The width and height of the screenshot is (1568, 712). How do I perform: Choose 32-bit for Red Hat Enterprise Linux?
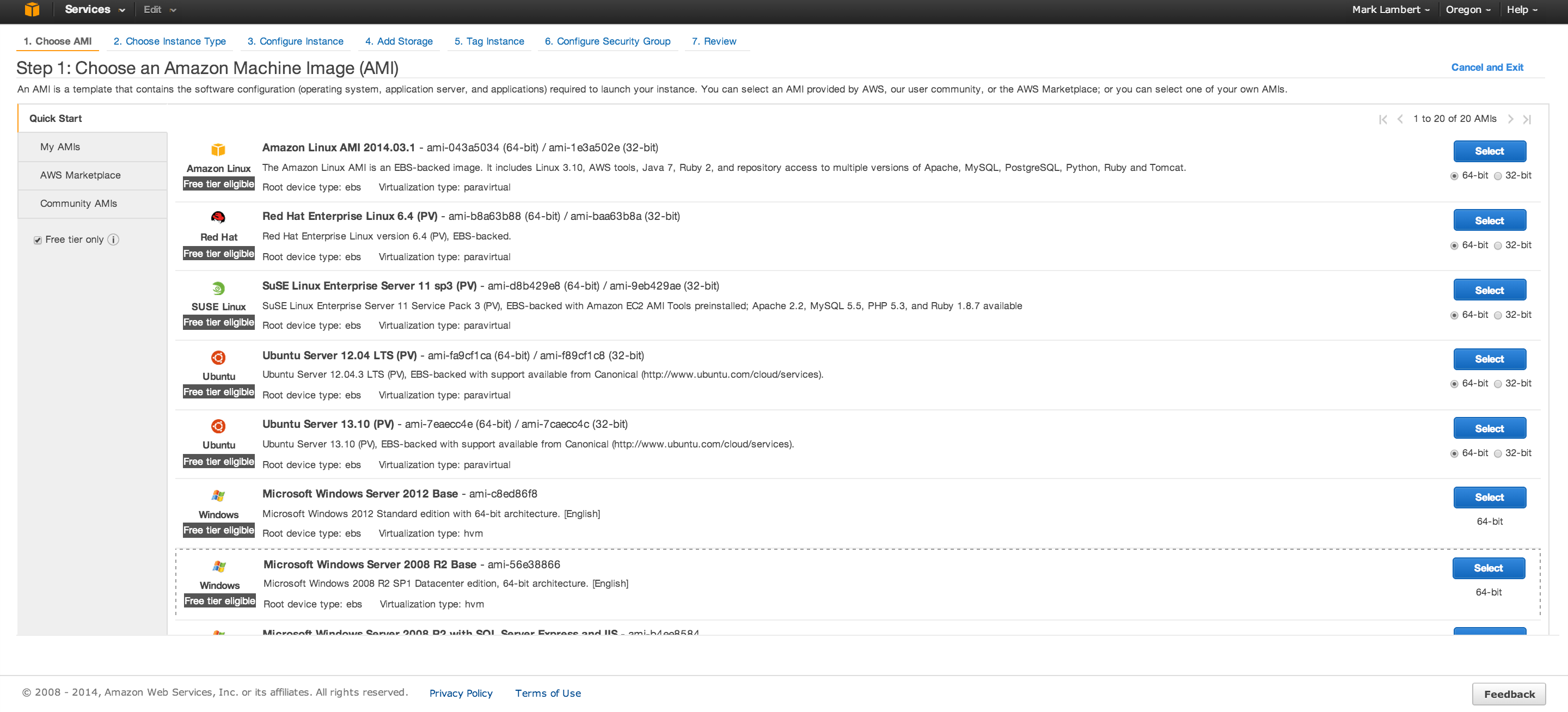point(1498,246)
